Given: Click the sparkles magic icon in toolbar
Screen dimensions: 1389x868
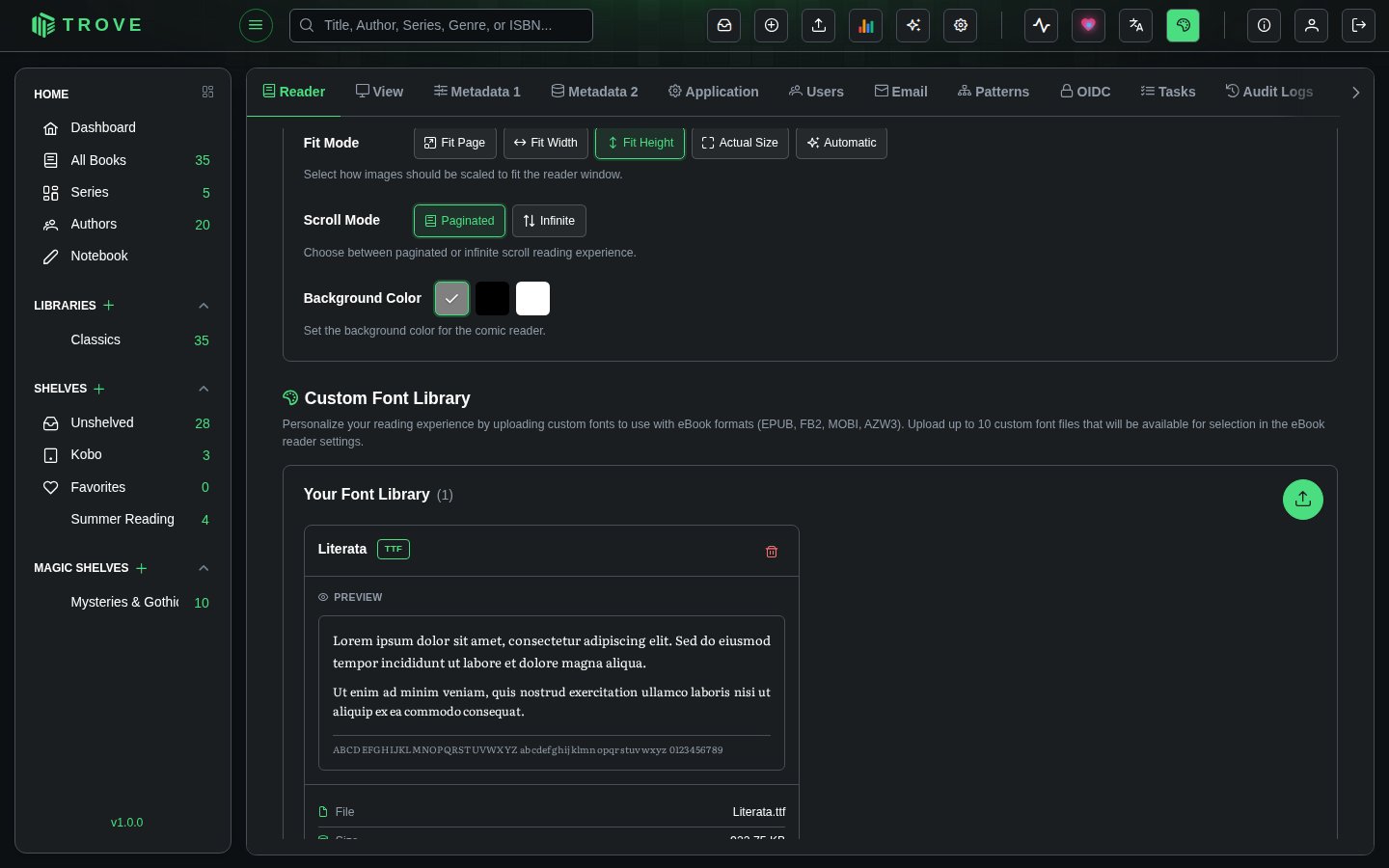Looking at the screenshot, I should [913, 25].
